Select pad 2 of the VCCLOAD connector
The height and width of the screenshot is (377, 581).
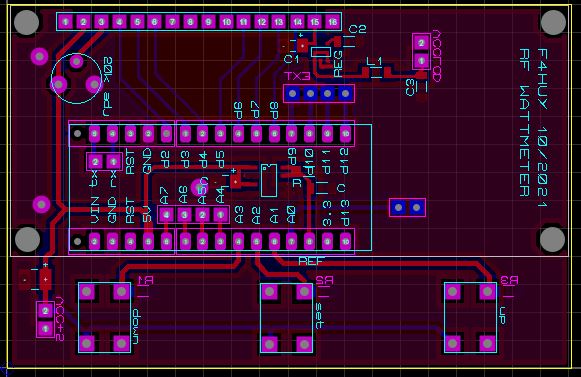(x=421, y=43)
